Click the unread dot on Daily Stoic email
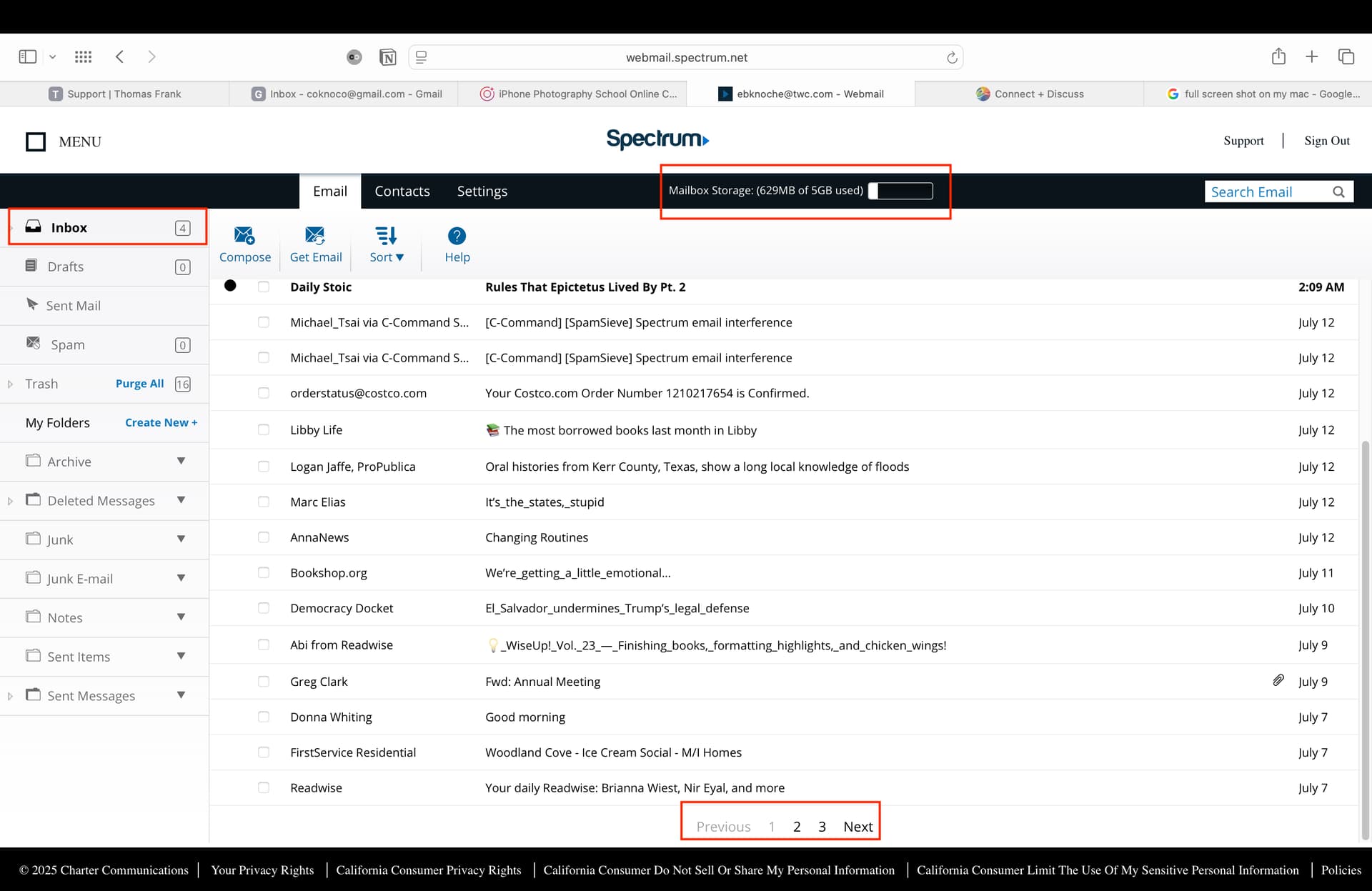This screenshot has width=1372, height=891. point(230,286)
